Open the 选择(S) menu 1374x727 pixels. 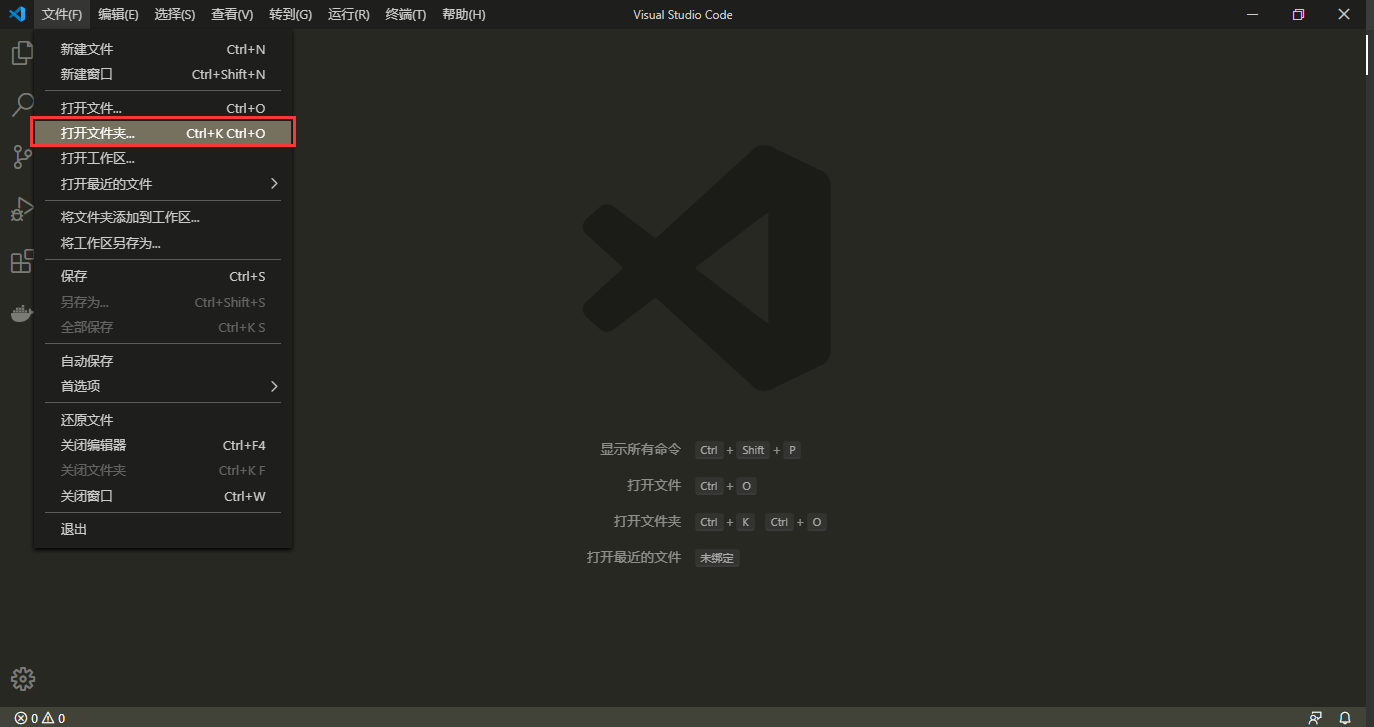175,14
